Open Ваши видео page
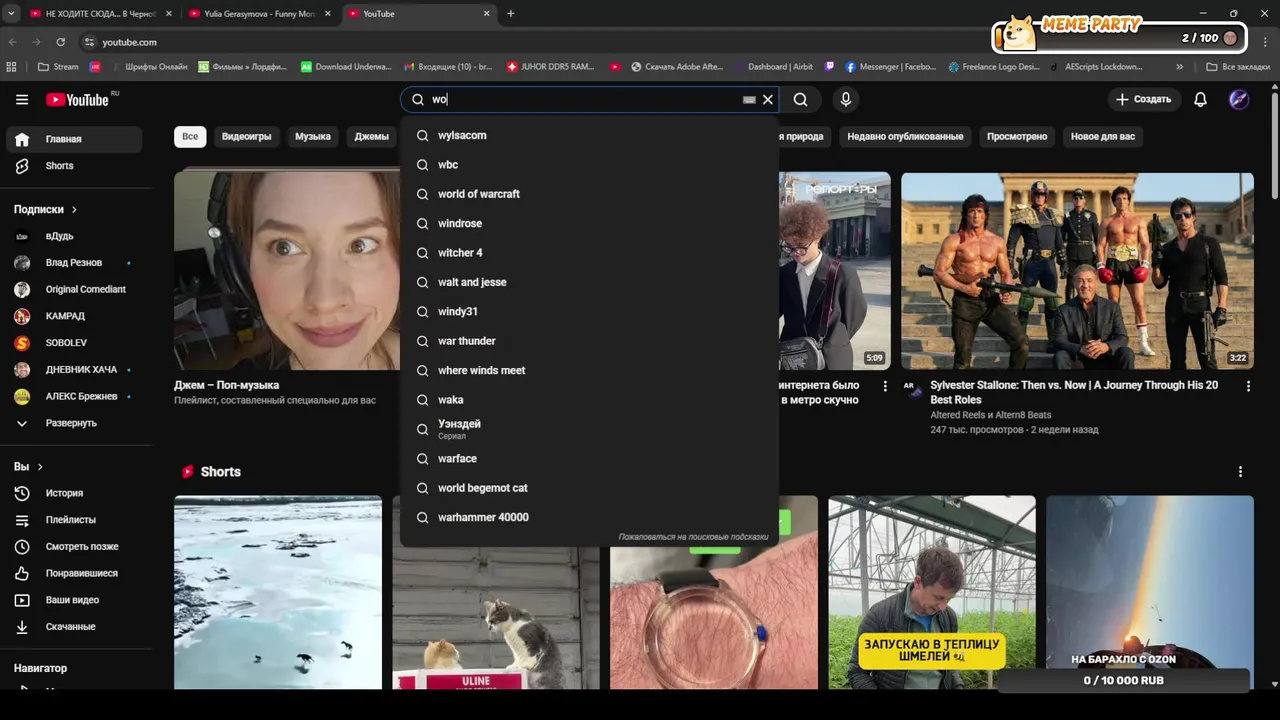 click(x=74, y=600)
